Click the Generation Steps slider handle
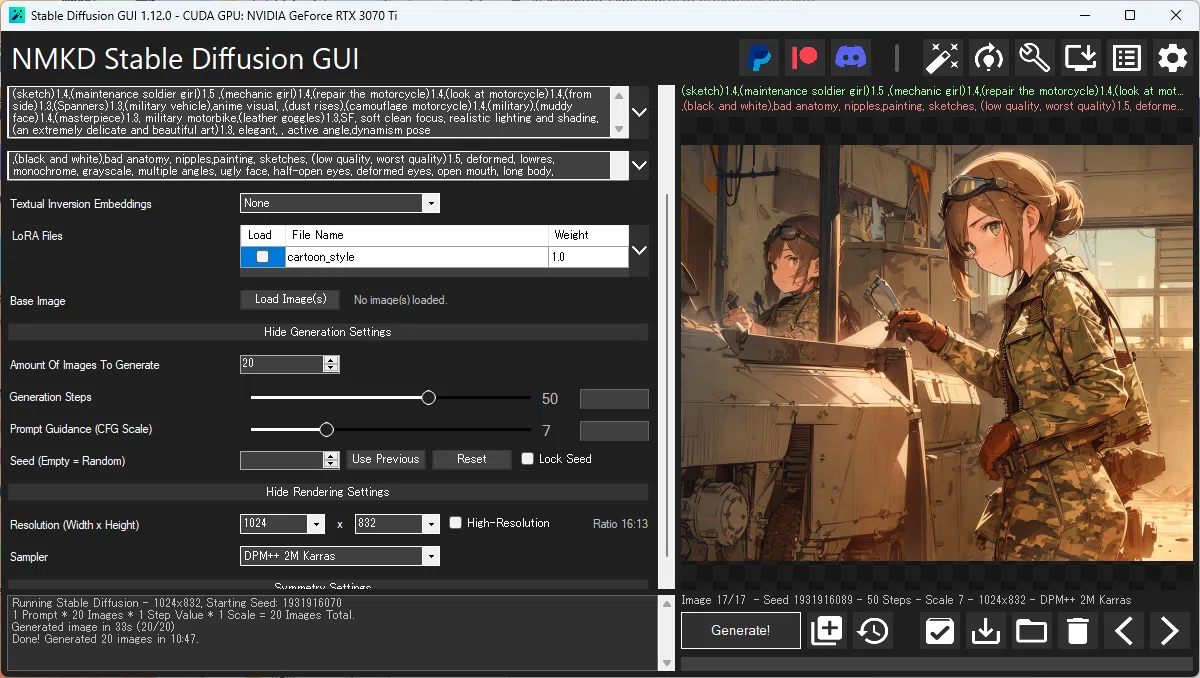1200x678 pixels. [x=429, y=397]
